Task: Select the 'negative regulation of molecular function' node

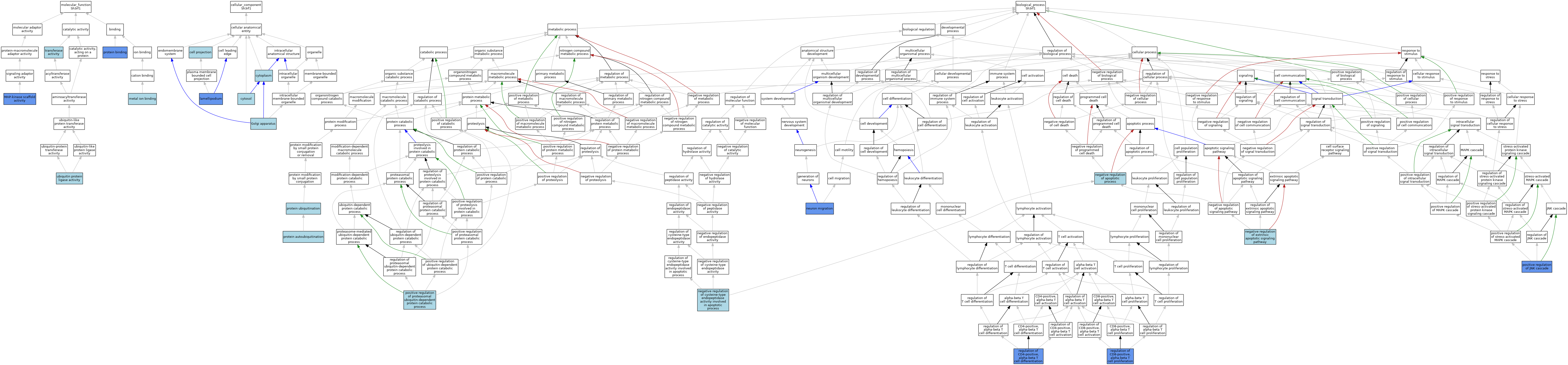Action: point(750,123)
